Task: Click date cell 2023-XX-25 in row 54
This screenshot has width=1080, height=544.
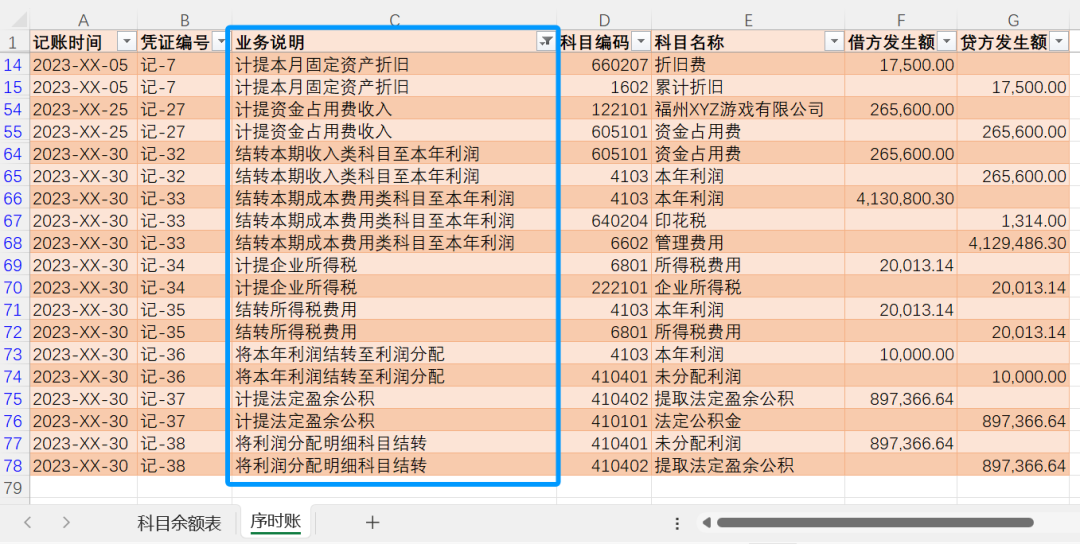Action: (83, 109)
